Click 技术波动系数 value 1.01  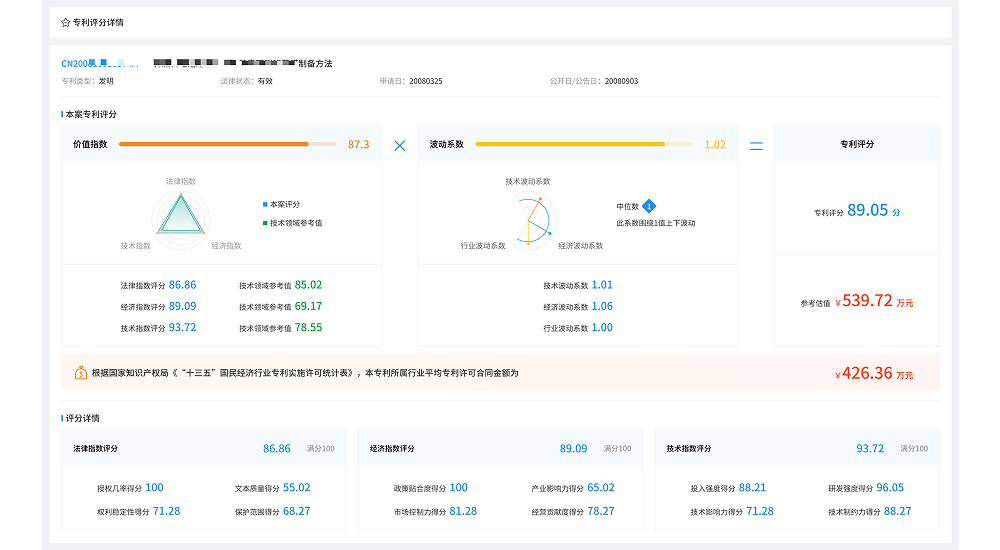[x=602, y=285]
